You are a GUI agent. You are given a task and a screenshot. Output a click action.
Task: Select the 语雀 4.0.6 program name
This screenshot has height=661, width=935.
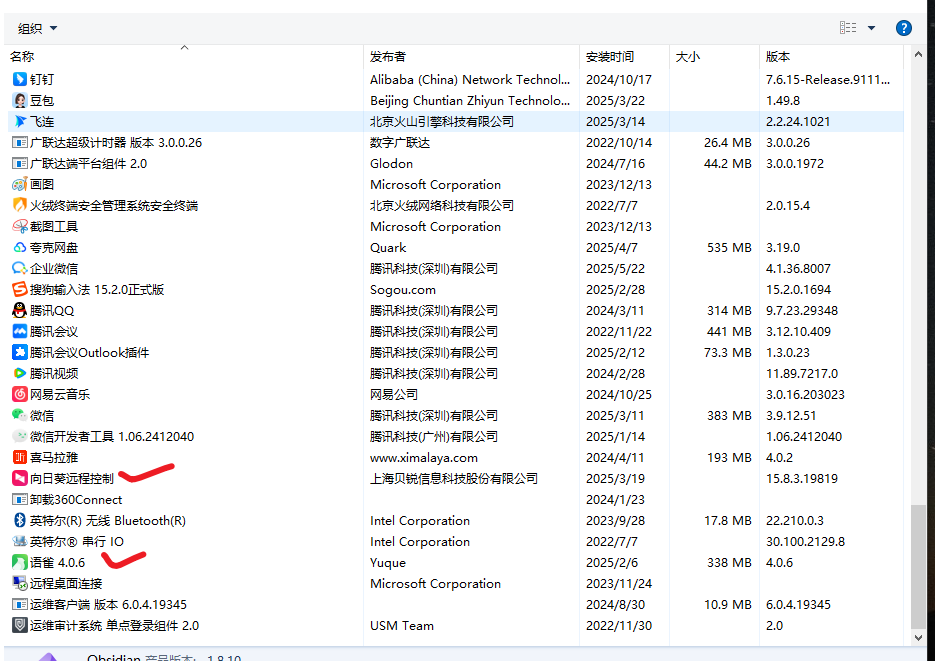coord(57,563)
